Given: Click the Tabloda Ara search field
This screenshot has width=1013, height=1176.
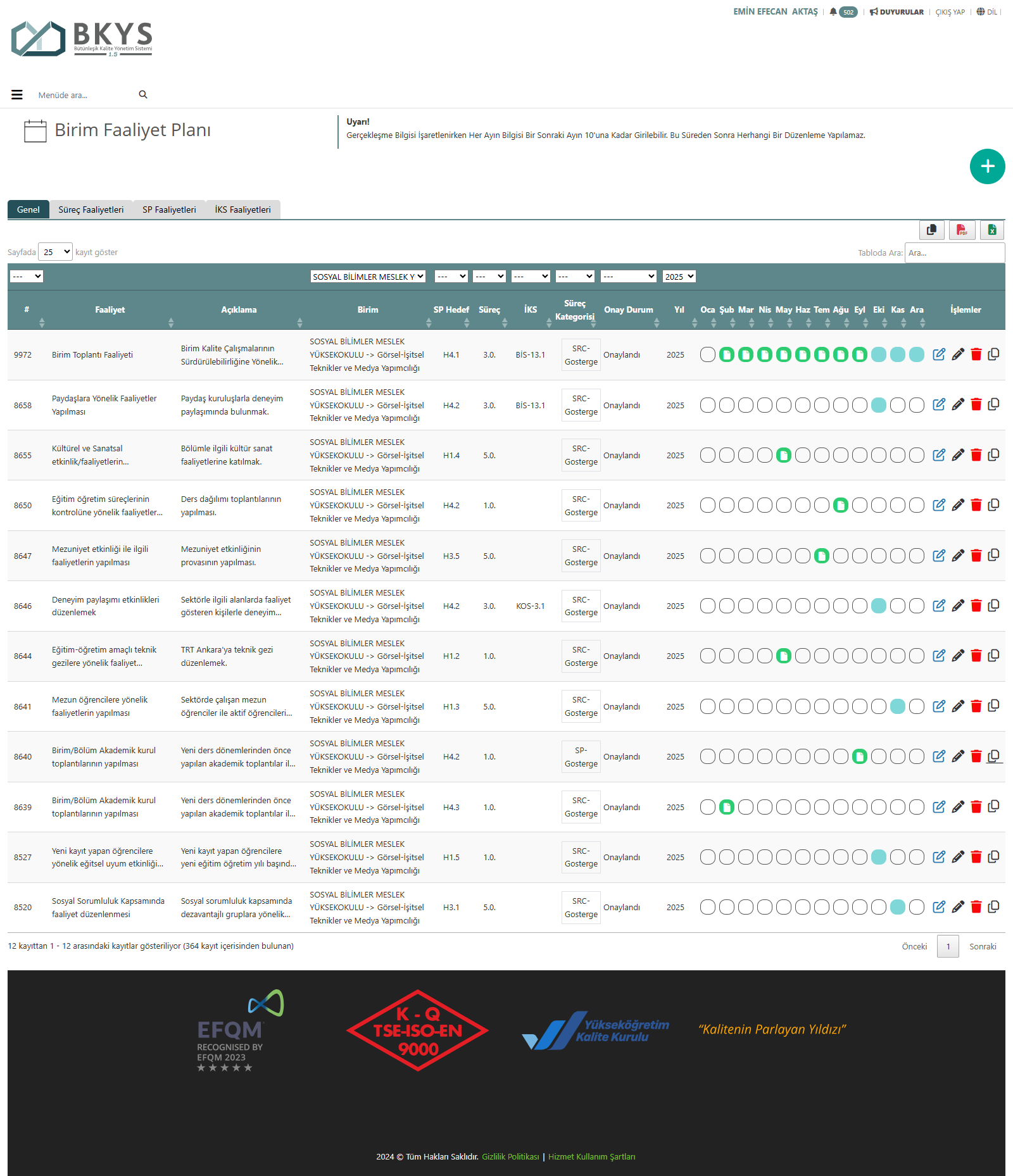Looking at the screenshot, I should point(954,253).
